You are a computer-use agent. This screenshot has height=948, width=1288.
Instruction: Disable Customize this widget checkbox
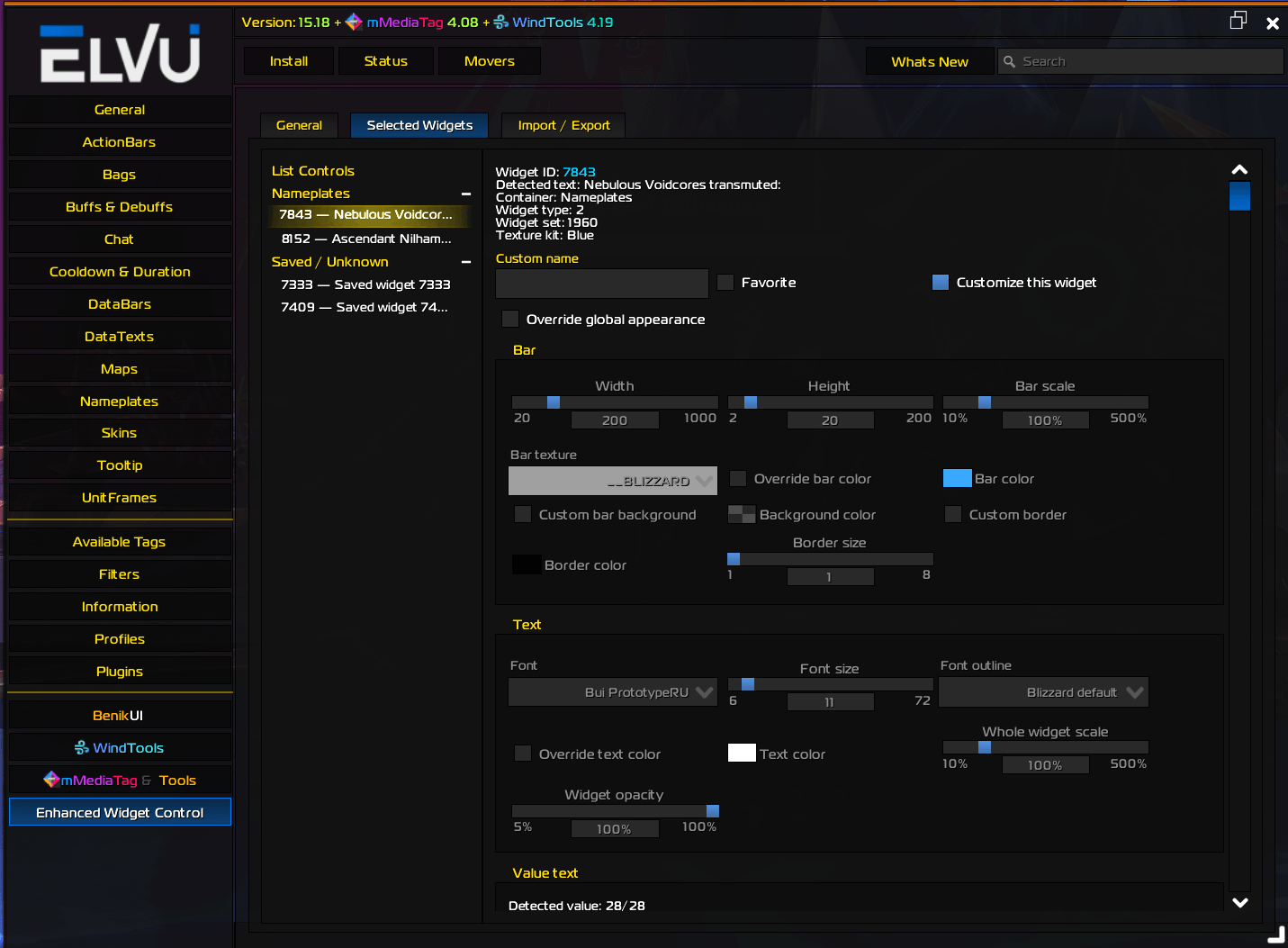[x=941, y=283]
